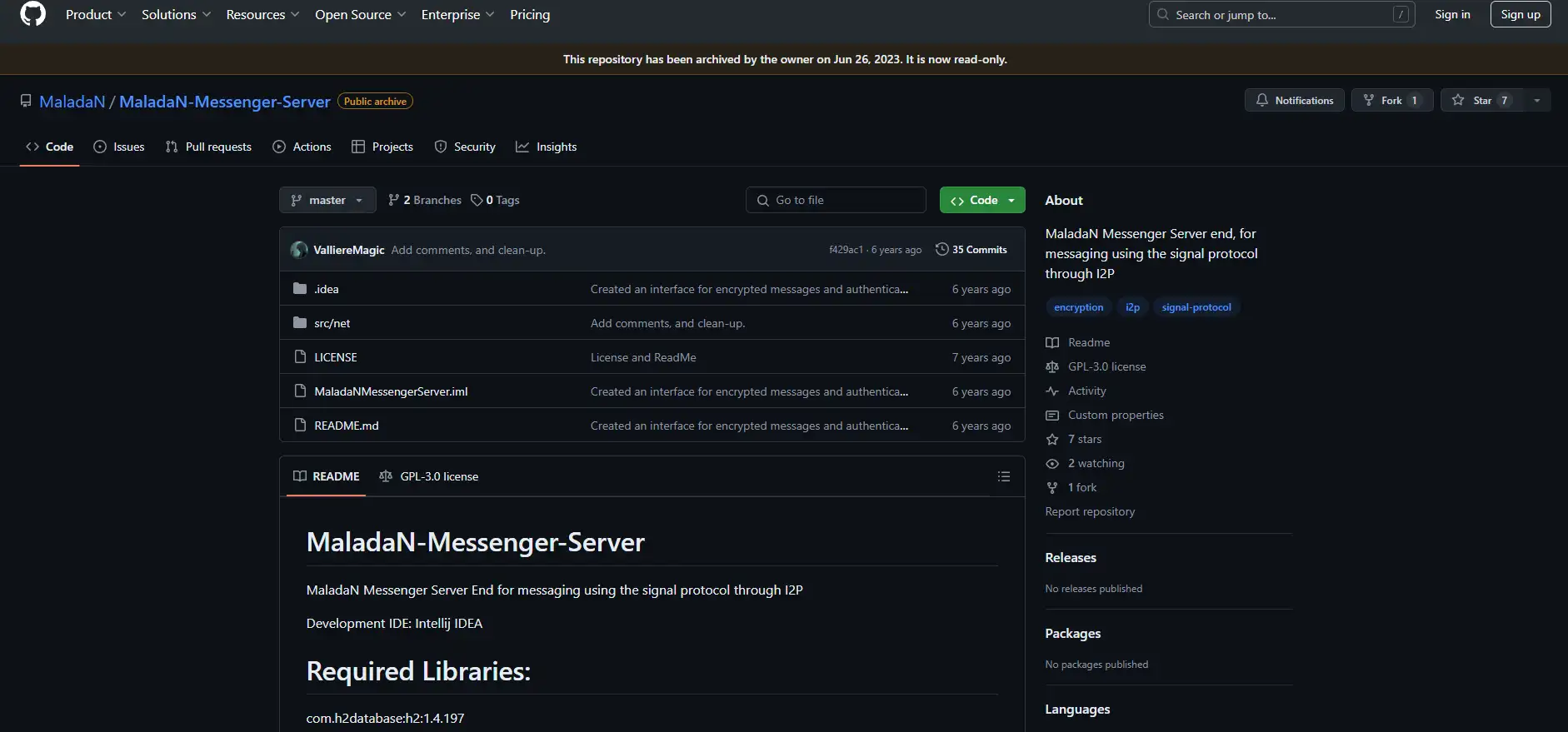Image resolution: width=1568 pixels, height=732 pixels.
Task: Open the README.md file
Action: [x=347, y=426]
